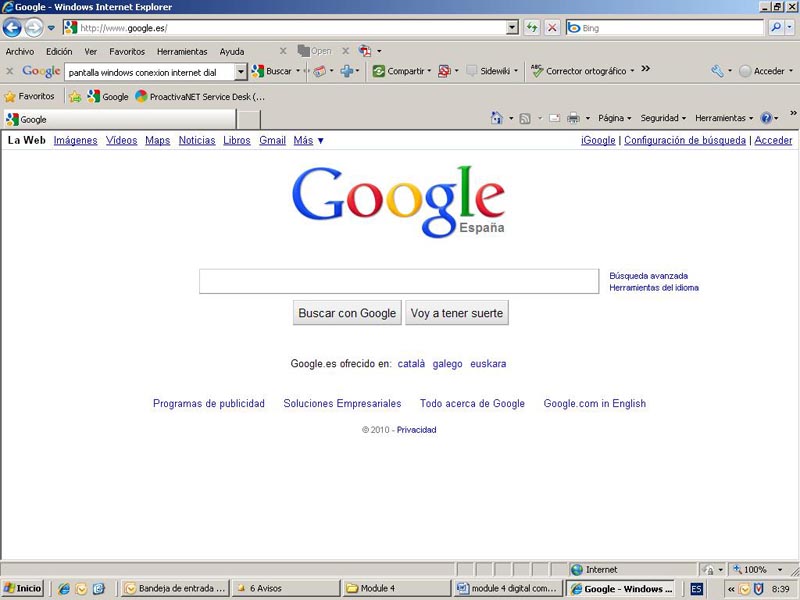Click the ES language indicator in taskbar

(696, 589)
